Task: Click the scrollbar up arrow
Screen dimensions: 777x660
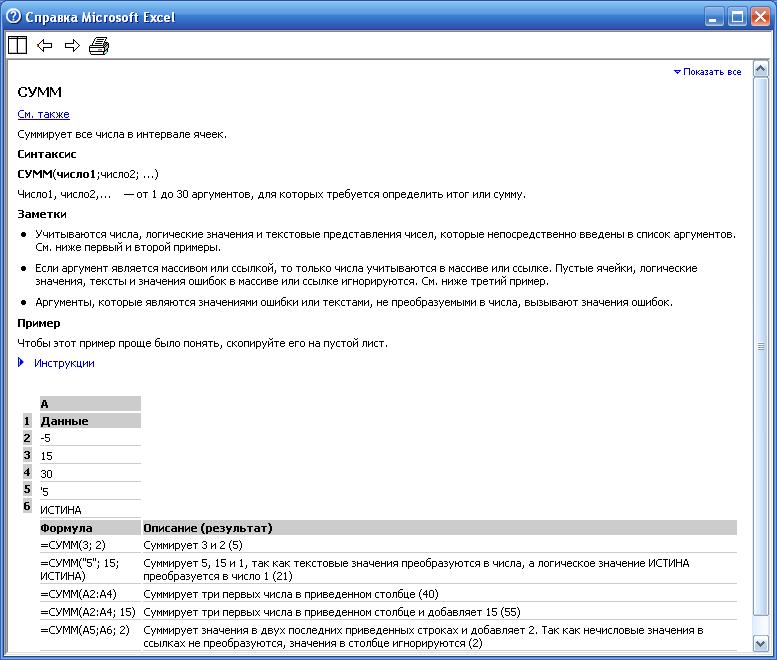Action: pos(761,68)
